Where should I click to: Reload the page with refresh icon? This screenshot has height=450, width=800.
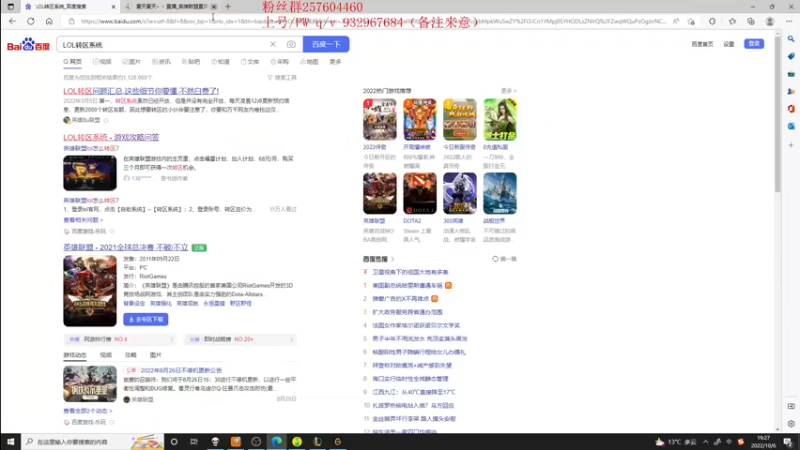tap(31, 21)
